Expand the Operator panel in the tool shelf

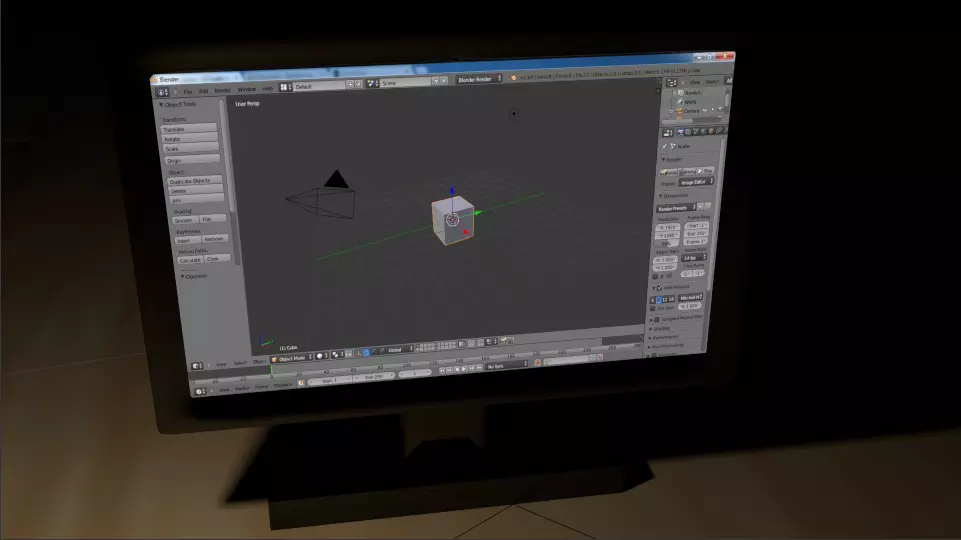[x=193, y=276]
